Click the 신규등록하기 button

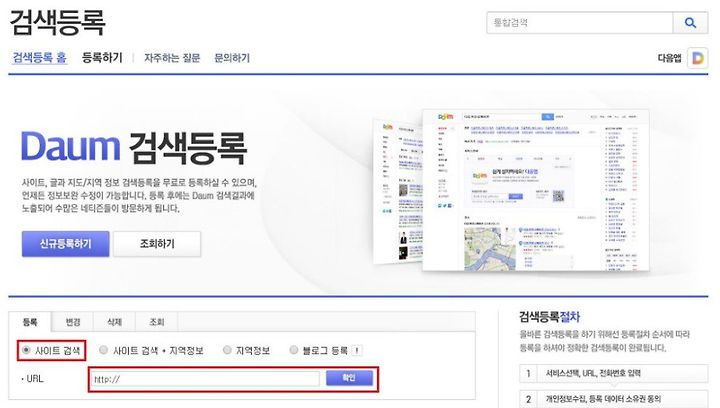[66, 244]
